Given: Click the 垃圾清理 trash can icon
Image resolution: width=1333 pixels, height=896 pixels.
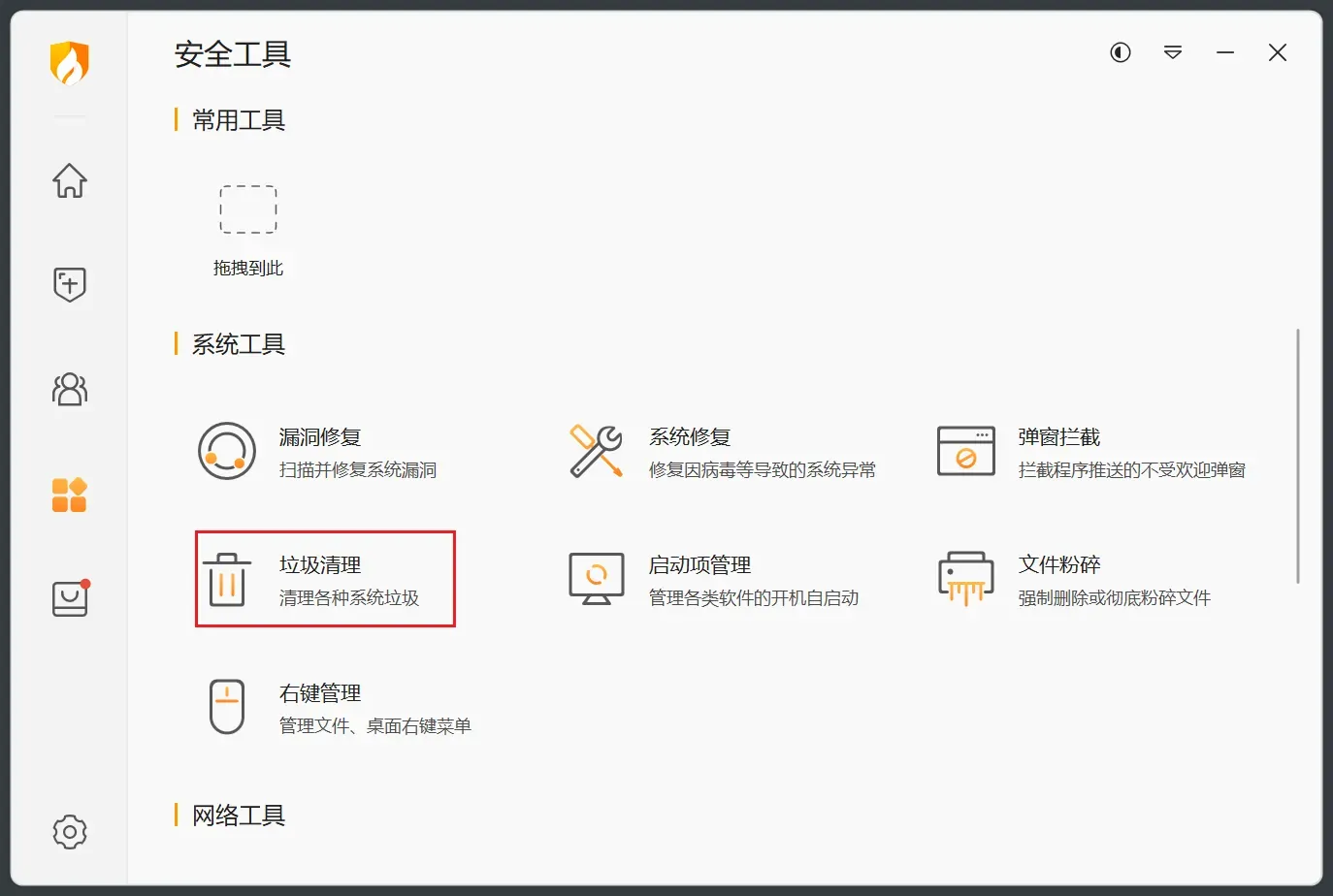Looking at the screenshot, I should [x=227, y=579].
